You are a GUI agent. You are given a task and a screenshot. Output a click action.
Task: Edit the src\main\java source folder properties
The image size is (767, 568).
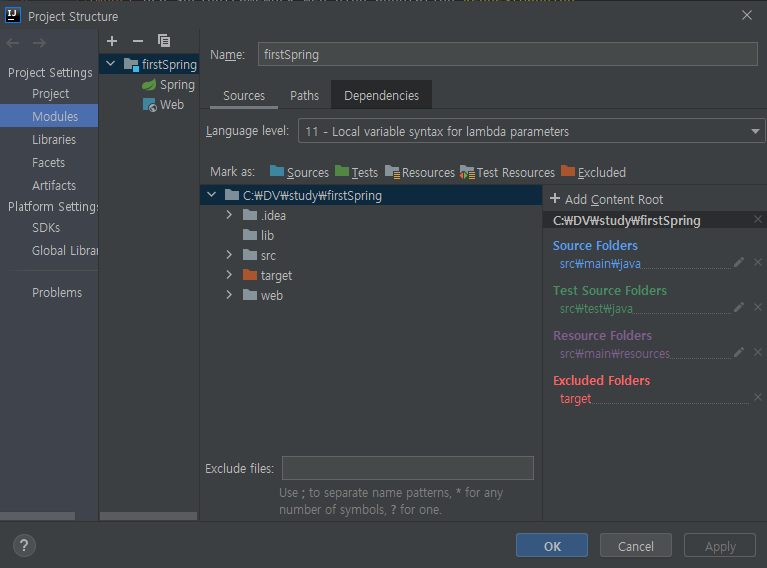[x=739, y=263]
